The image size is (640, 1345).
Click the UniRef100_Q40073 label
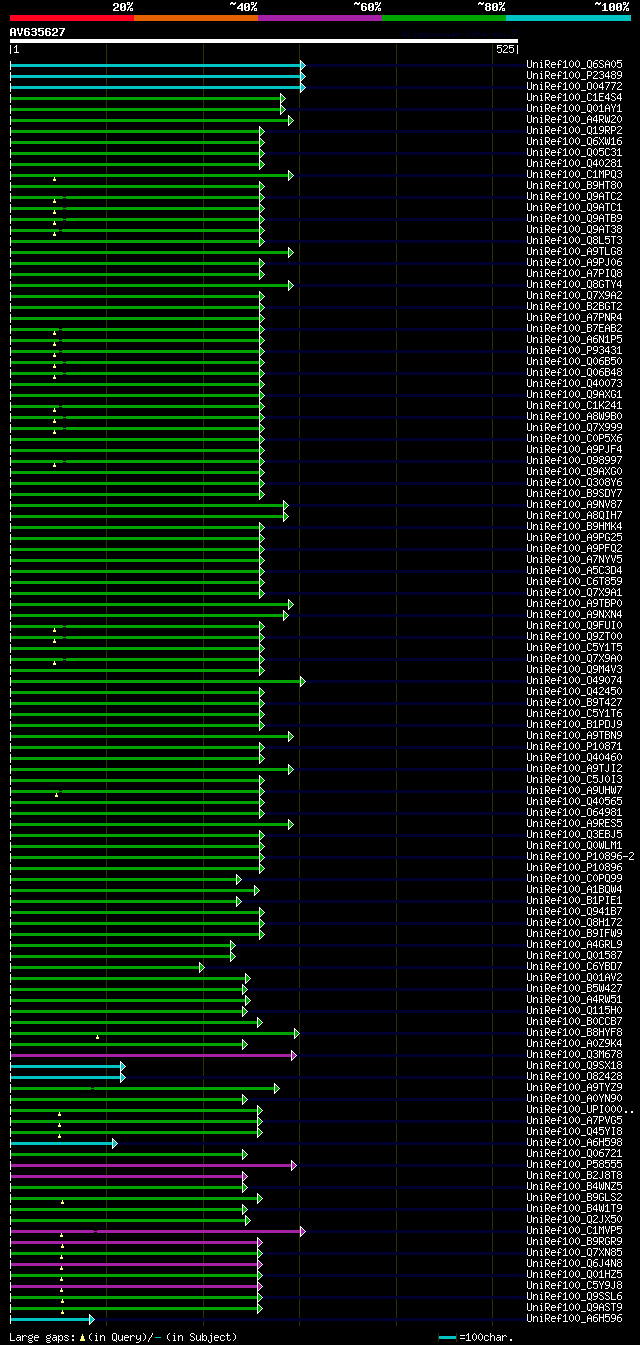pos(576,384)
